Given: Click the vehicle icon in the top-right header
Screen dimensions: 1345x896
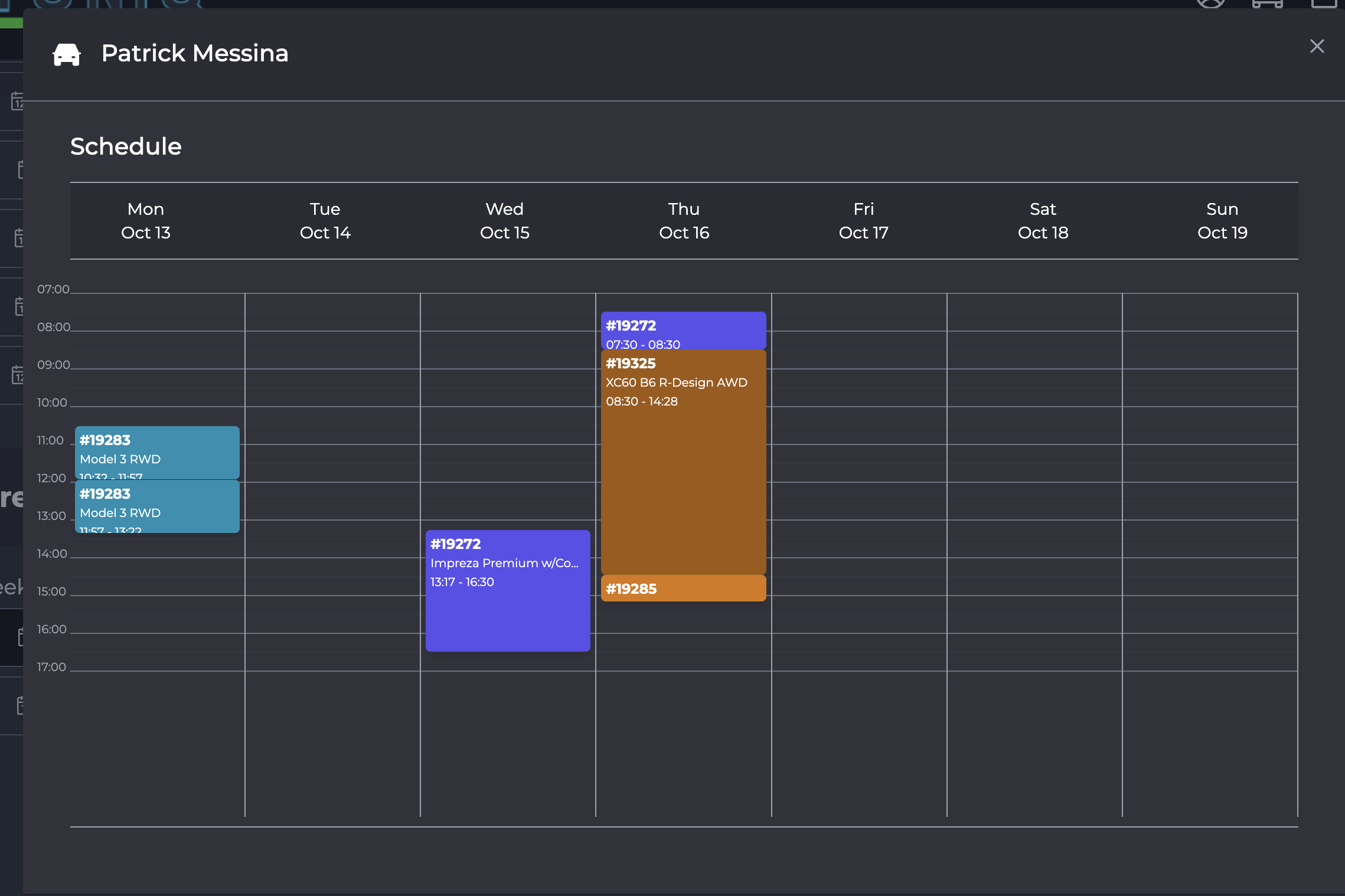Looking at the screenshot, I should pyautogui.click(x=1267, y=4).
